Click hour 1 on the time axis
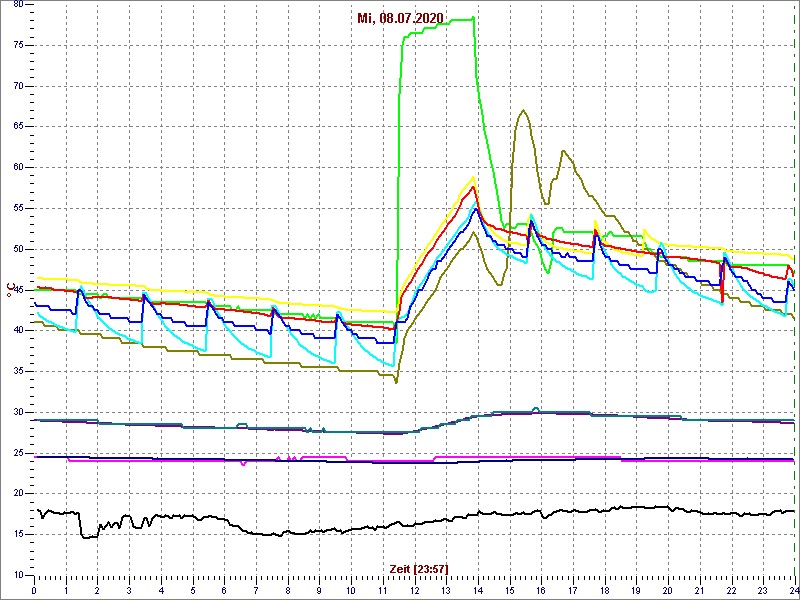This screenshot has width=800, height=600. pyautogui.click(x=66, y=589)
